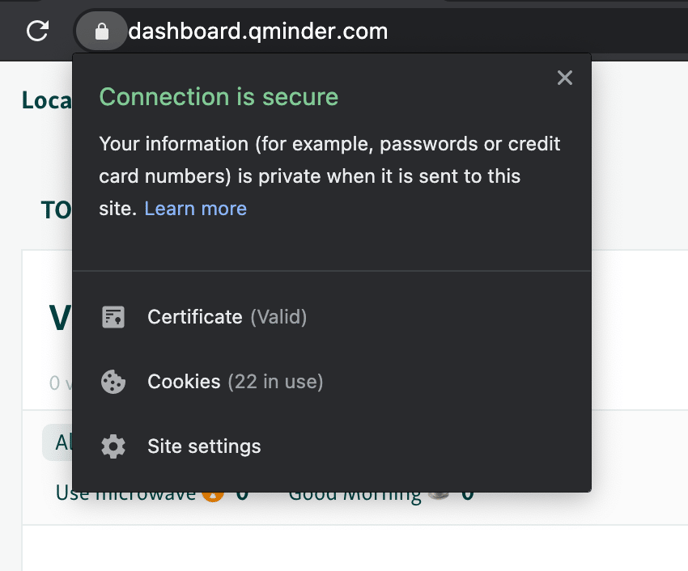688x571 pixels.
Task: Click the (Valid) certificate status text
Action: click(x=278, y=317)
